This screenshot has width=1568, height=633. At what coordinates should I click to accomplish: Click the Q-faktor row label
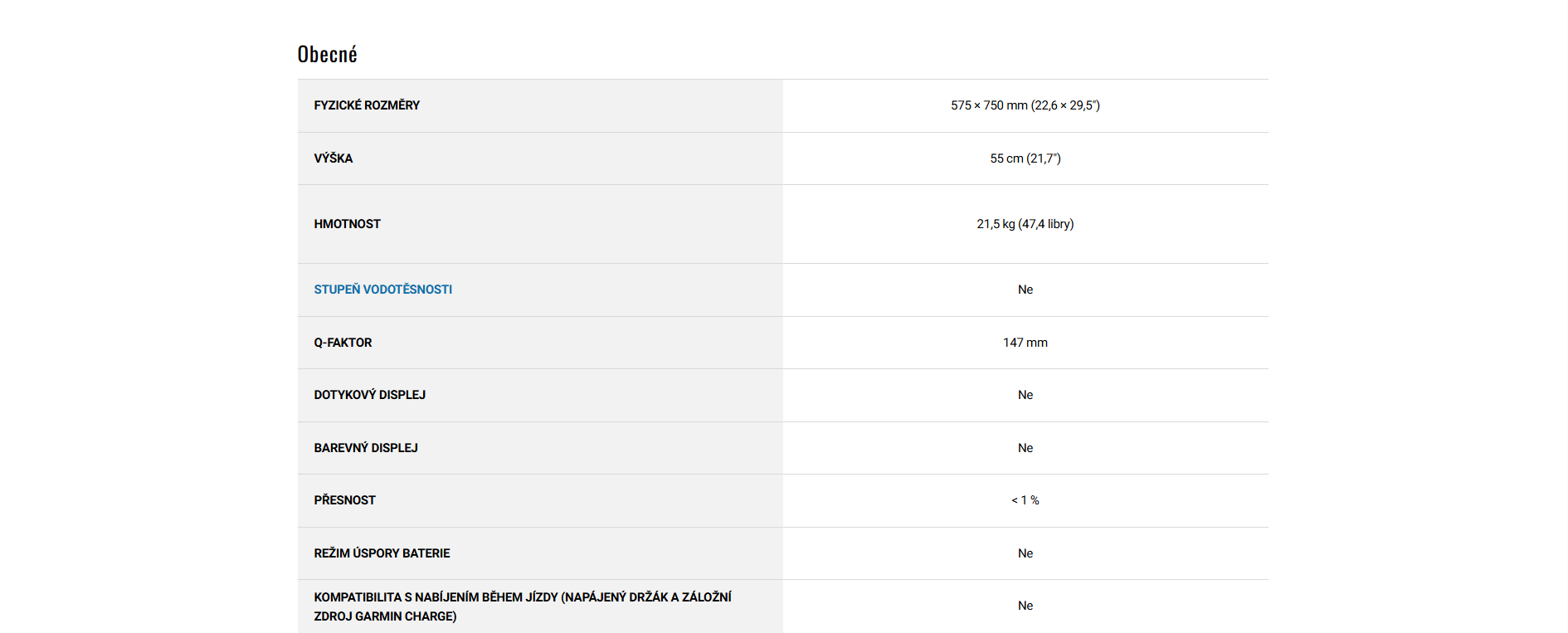343,343
